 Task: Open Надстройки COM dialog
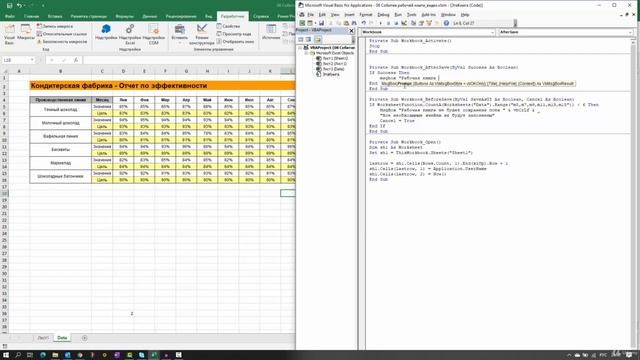tap(153, 34)
